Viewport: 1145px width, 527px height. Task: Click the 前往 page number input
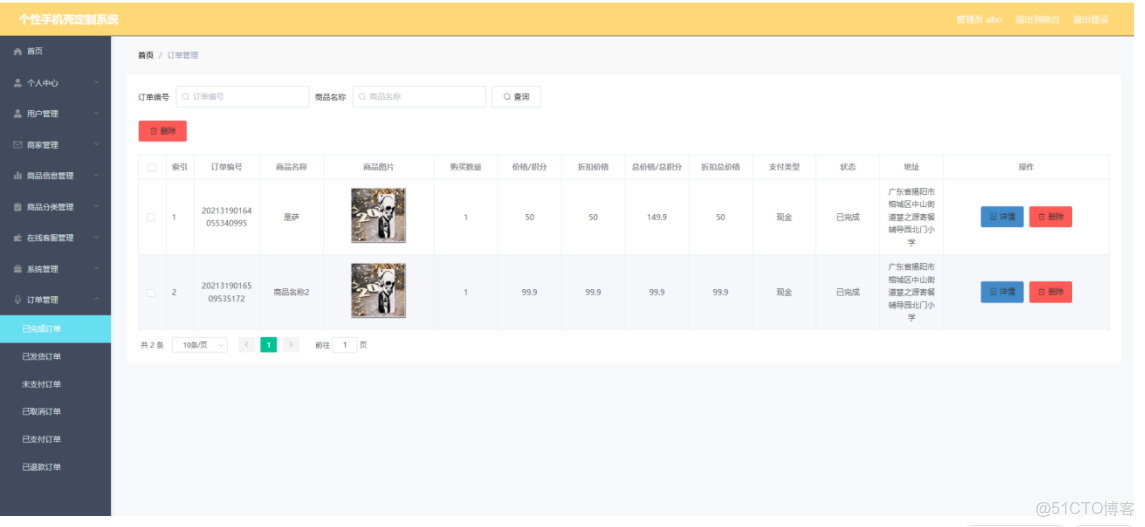pyautogui.click(x=345, y=345)
